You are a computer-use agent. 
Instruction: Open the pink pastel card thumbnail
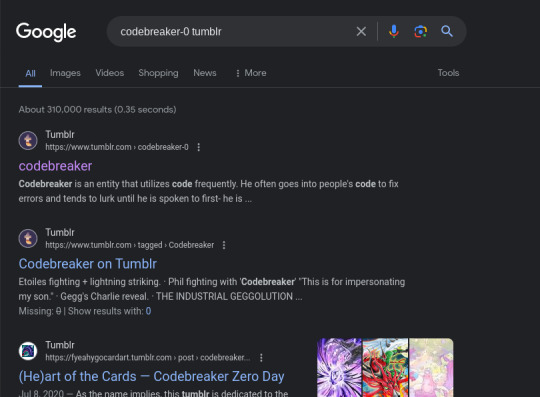click(x=432, y=367)
